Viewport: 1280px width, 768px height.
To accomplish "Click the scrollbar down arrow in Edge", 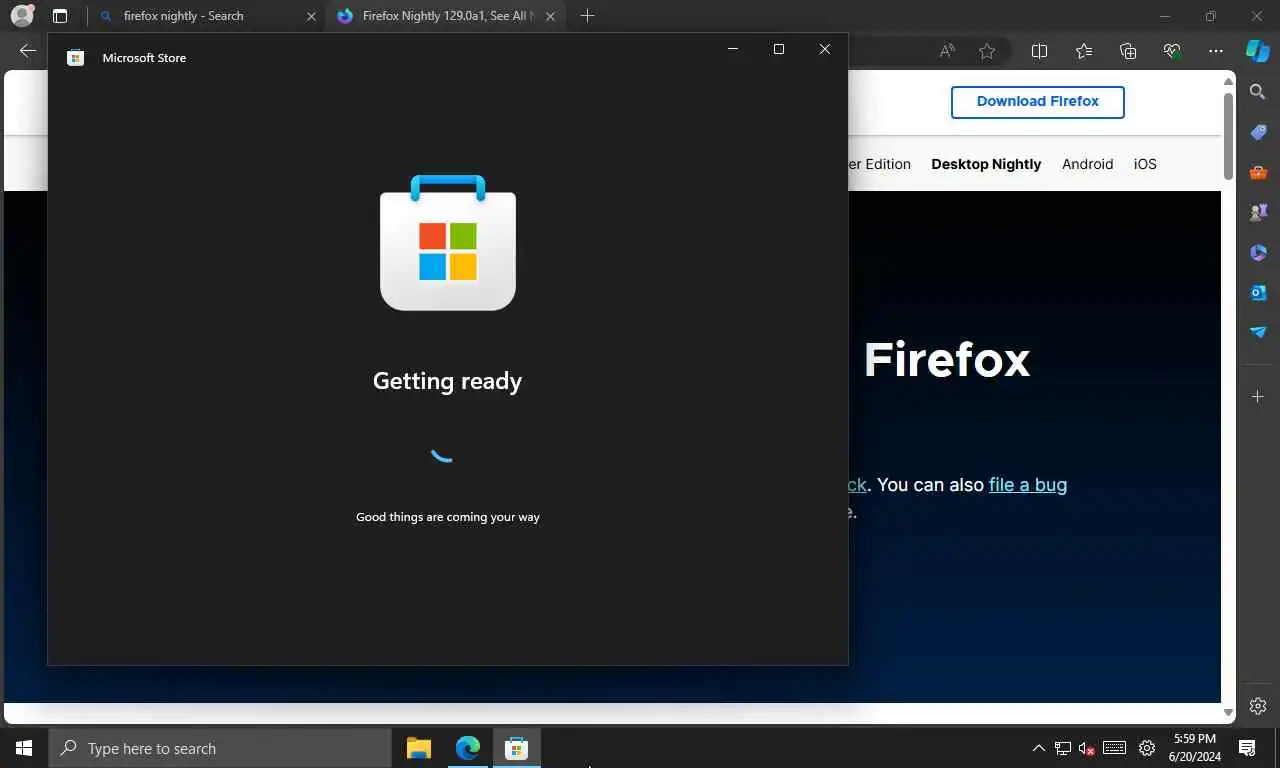I will point(1228,712).
